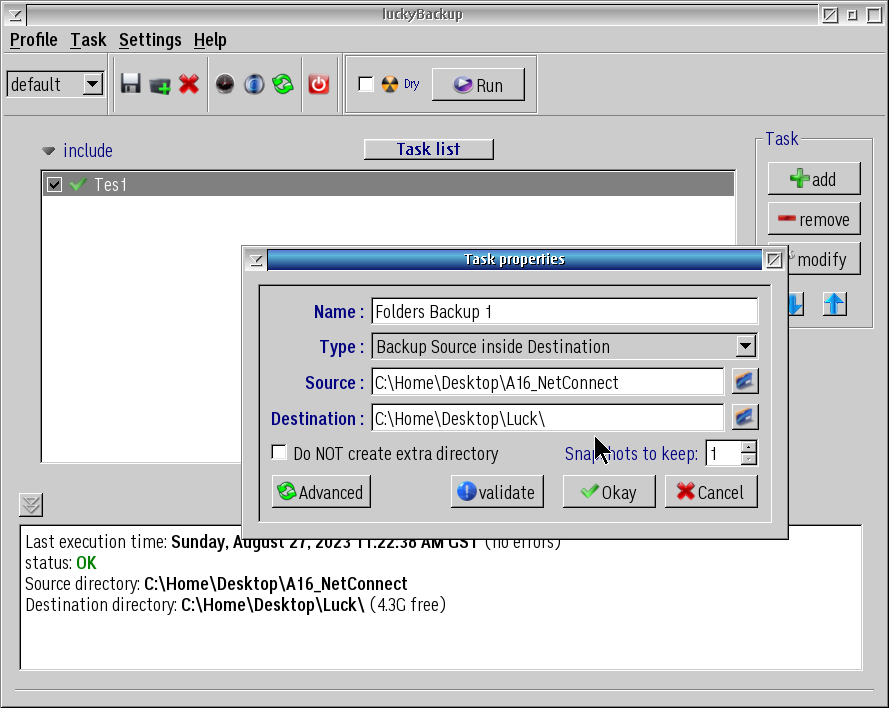Add a new task
This screenshot has height=708, width=889.
point(814,179)
